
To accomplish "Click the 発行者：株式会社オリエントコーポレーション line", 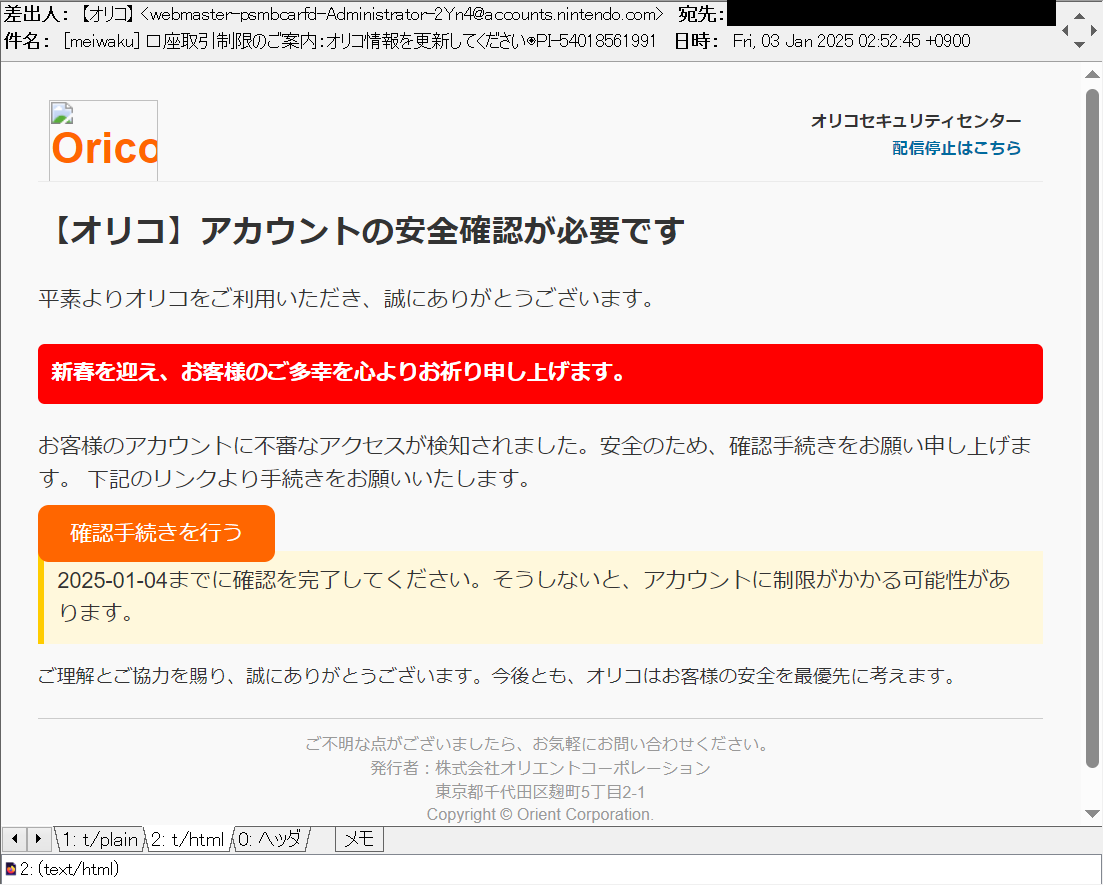I will tap(540, 767).
